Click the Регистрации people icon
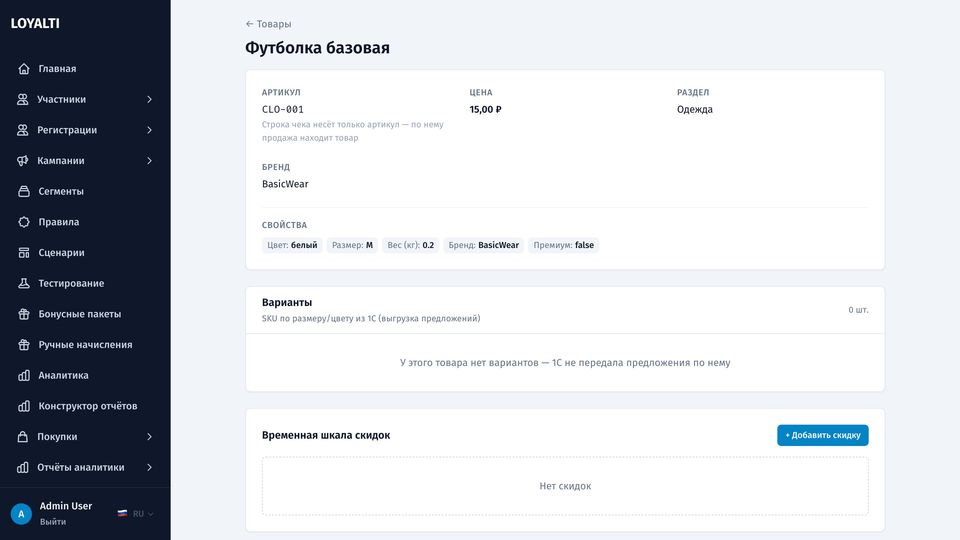Screen dimensions: 960x540 click(x=23, y=130)
